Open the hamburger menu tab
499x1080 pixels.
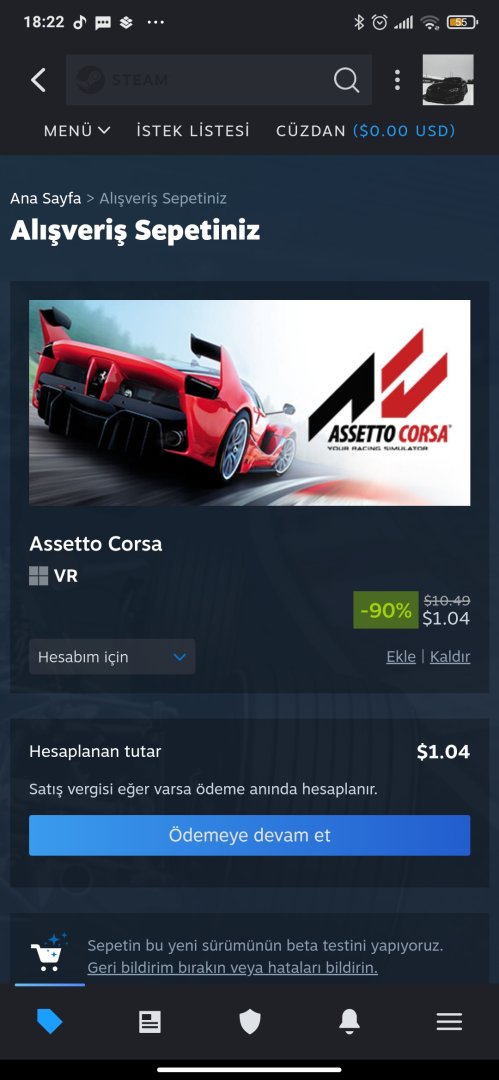[449, 1021]
